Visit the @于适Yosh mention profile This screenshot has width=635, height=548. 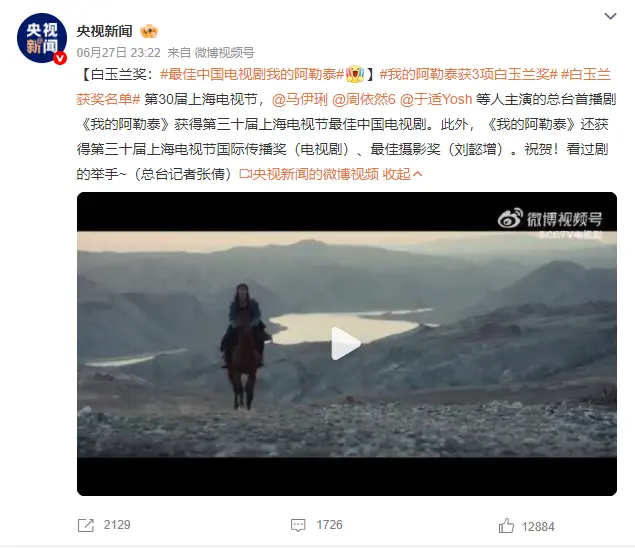coord(436,99)
